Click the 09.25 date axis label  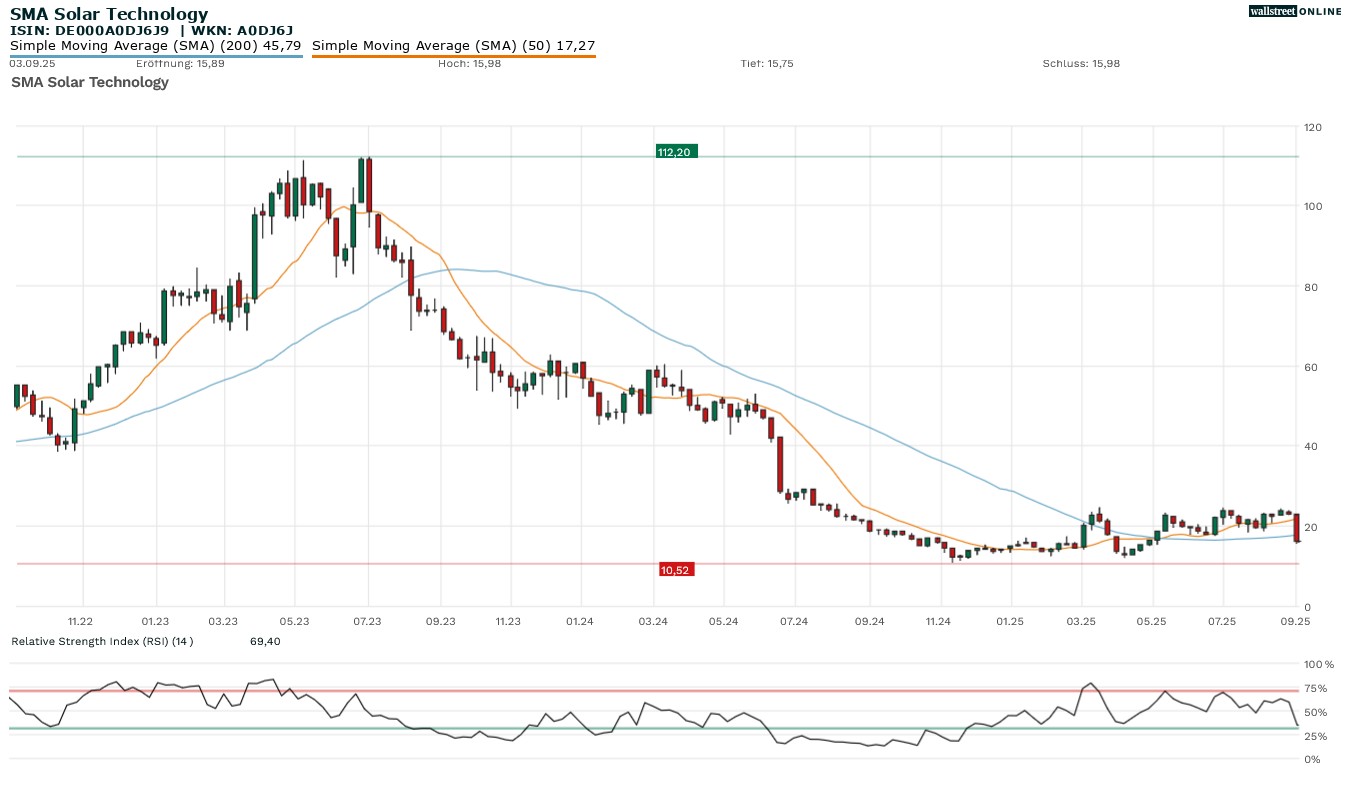point(1296,622)
